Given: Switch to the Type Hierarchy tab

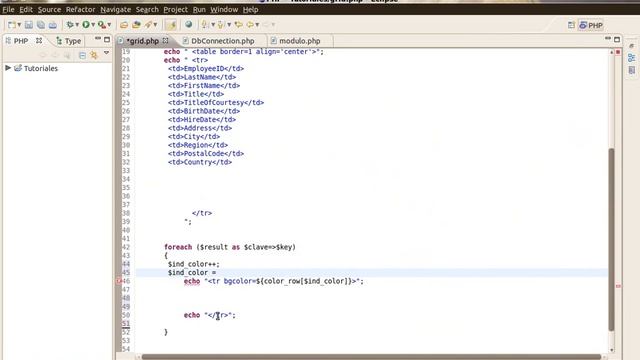Looking at the screenshot, I should 69,41.
